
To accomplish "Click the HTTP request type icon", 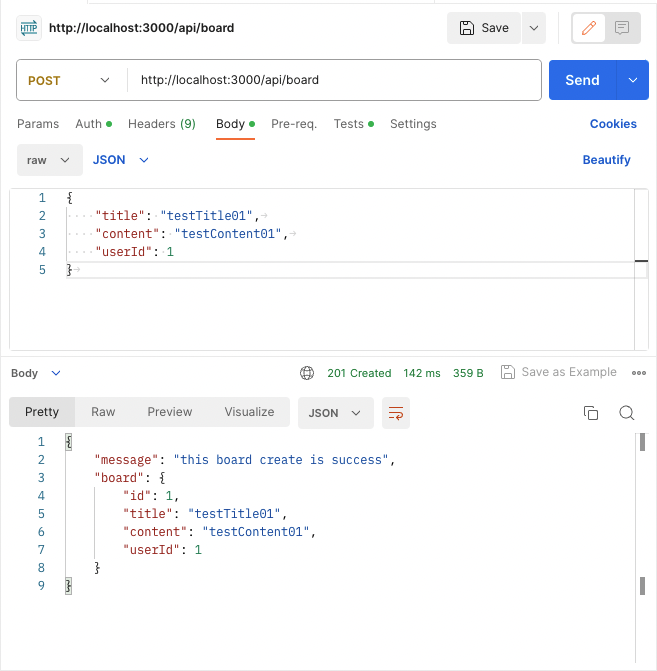I will pyautogui.click(x=29, y=28).
